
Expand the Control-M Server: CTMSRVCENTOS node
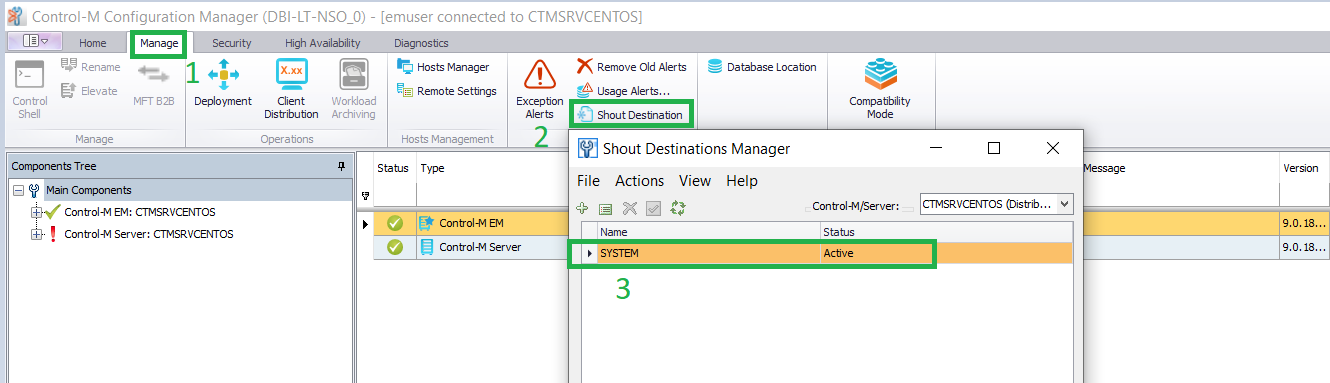click(x=37, y=234)
